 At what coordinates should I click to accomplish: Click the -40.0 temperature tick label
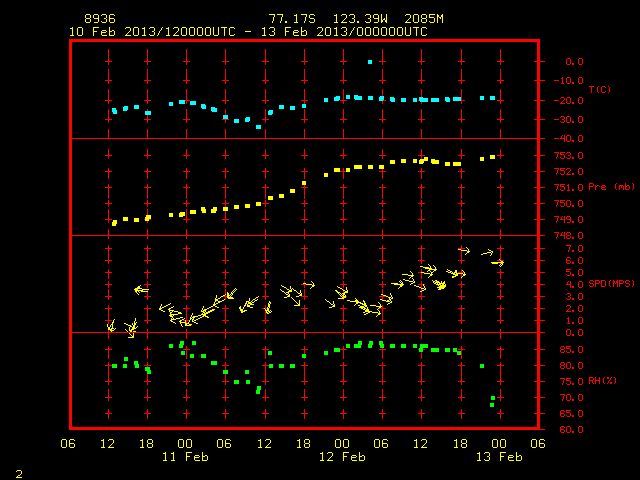pyautogui.click(x=569, y=139)
